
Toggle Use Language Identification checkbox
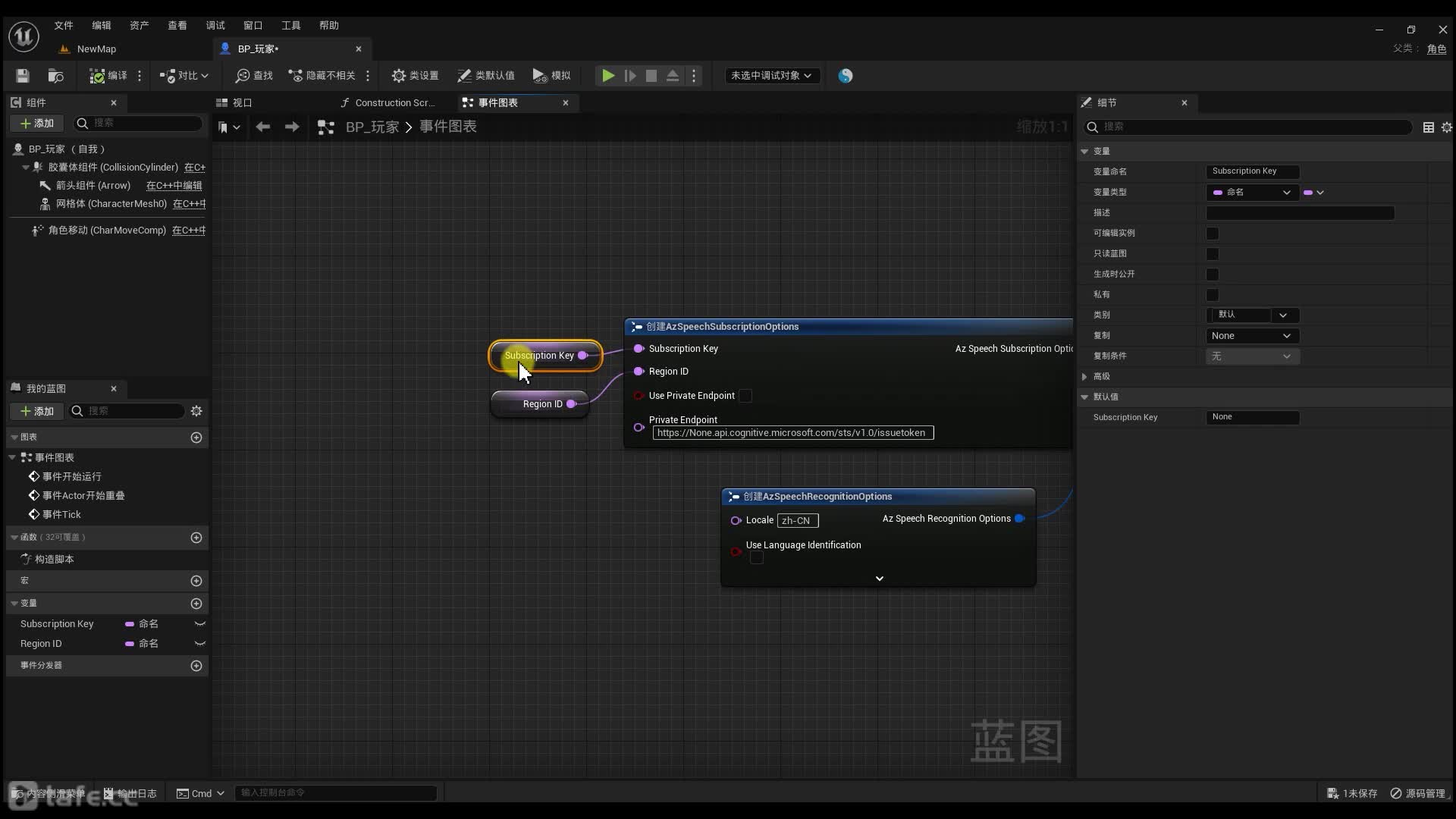[x=756, y=557]
